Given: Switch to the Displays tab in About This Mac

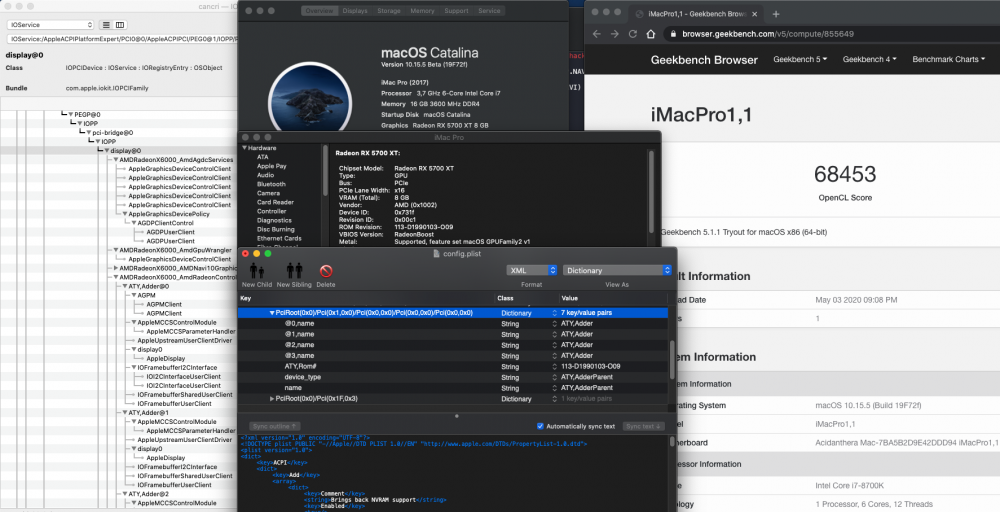Looking at the screenshot, I should click(x=355, y=11).
